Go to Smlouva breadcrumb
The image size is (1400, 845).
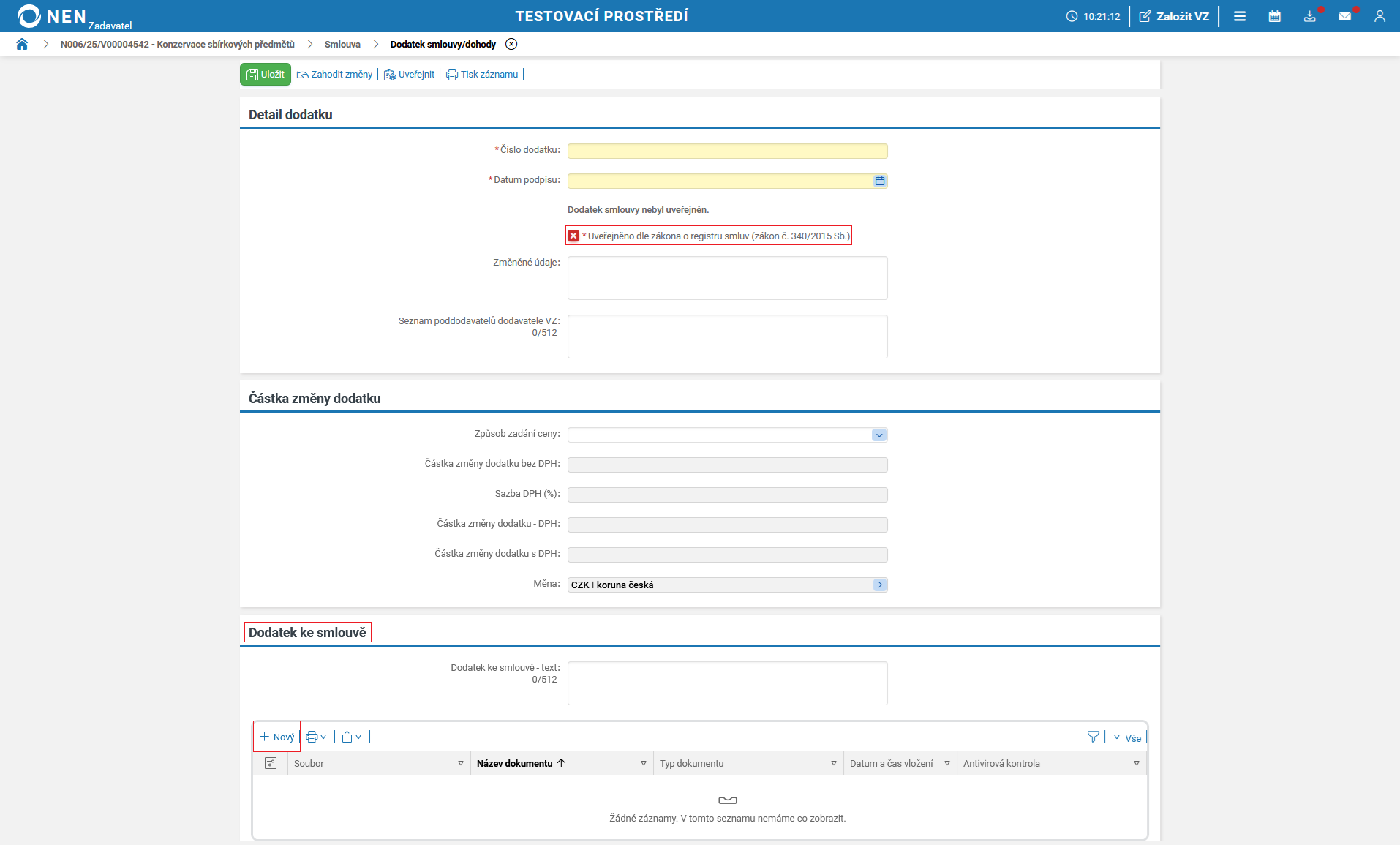tap(342, 44)
